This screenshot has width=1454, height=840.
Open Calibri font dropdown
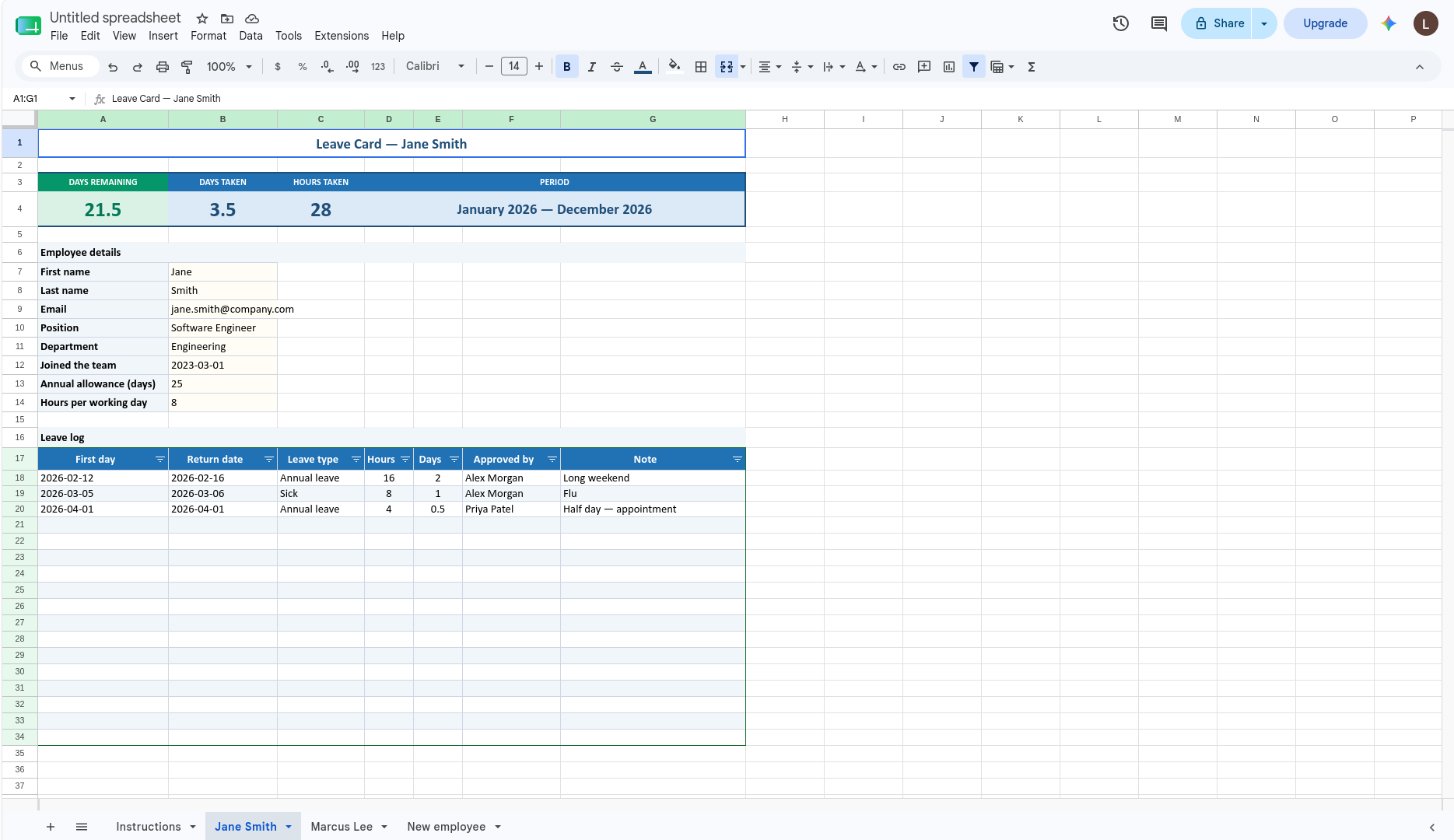click(x=436, y=67)
